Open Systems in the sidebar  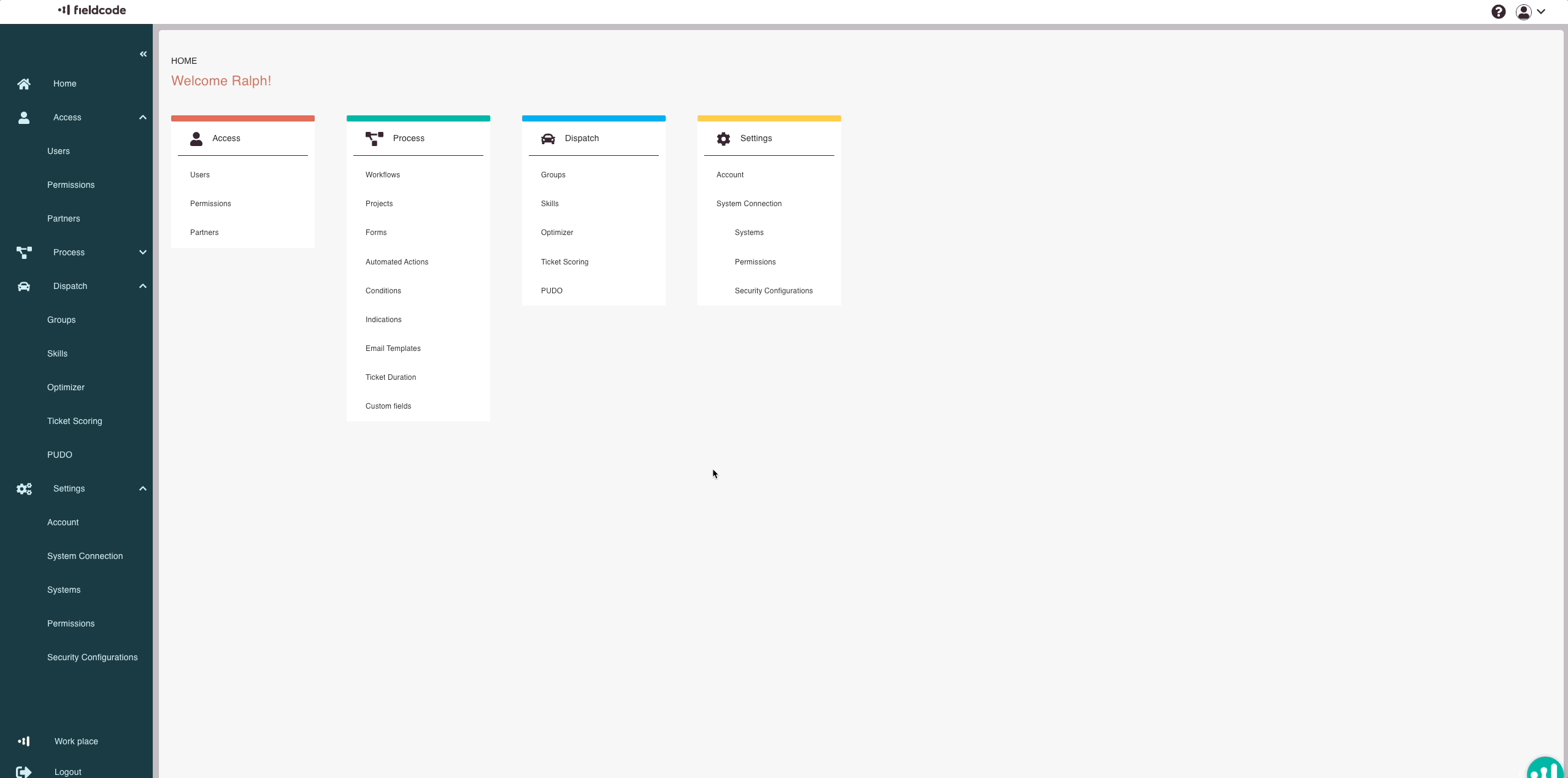tap(64, 590)
